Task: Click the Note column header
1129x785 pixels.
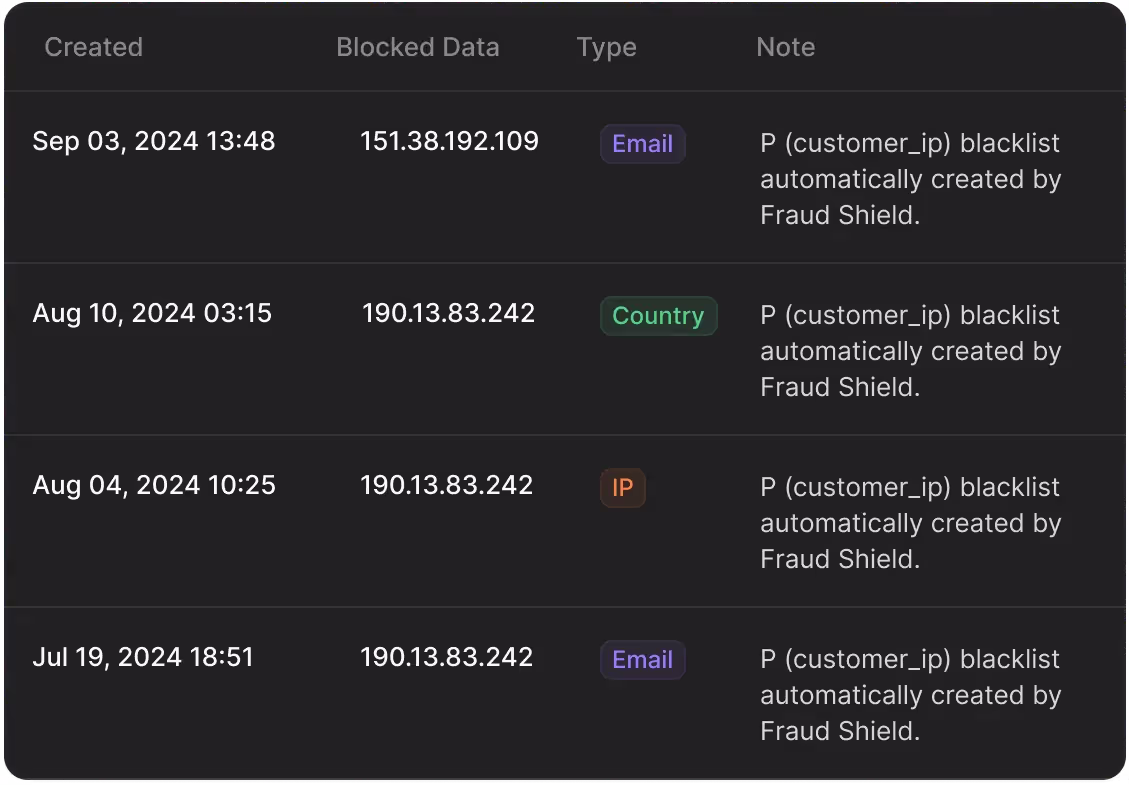Action: pos(785,47)
